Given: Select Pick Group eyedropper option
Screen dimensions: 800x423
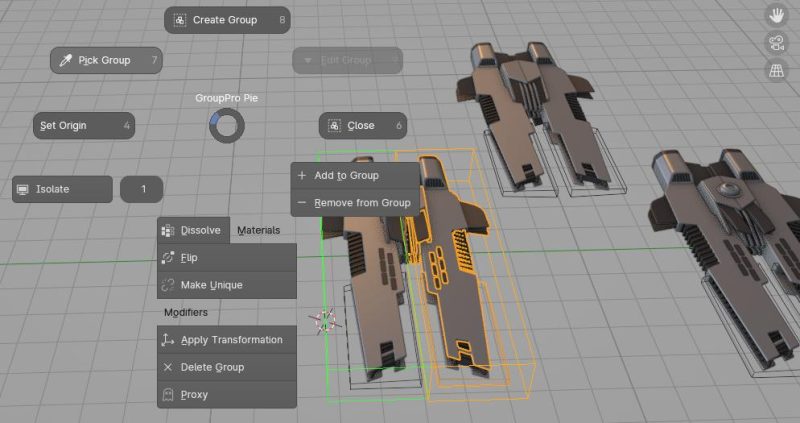Looking at the screenshot, I should [105, 60].
